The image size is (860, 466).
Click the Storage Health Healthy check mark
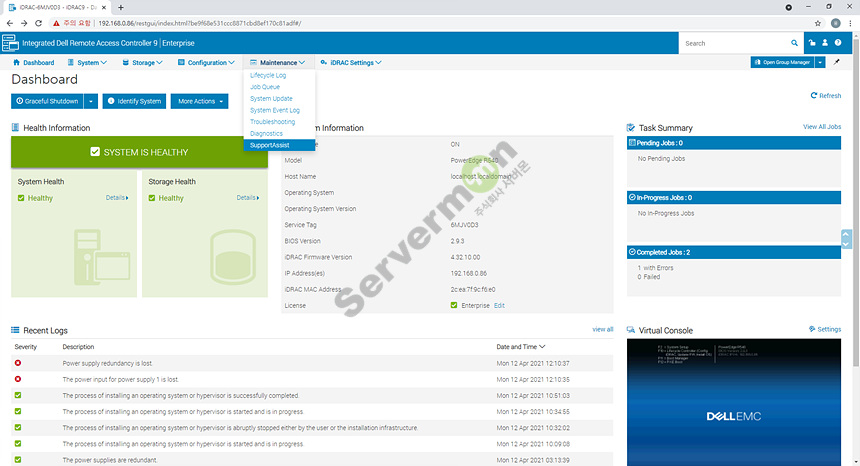coord(152,198)
